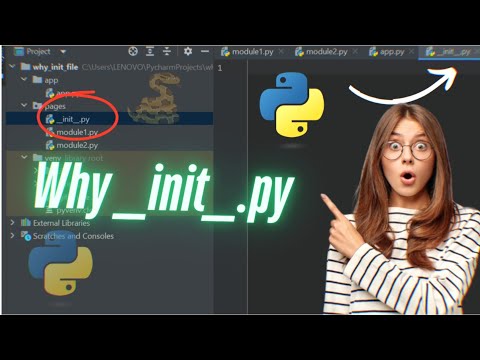Collapse the venv folder chevron
The width and height of the screenshot is (480, 360).
[x=24, y=157]
